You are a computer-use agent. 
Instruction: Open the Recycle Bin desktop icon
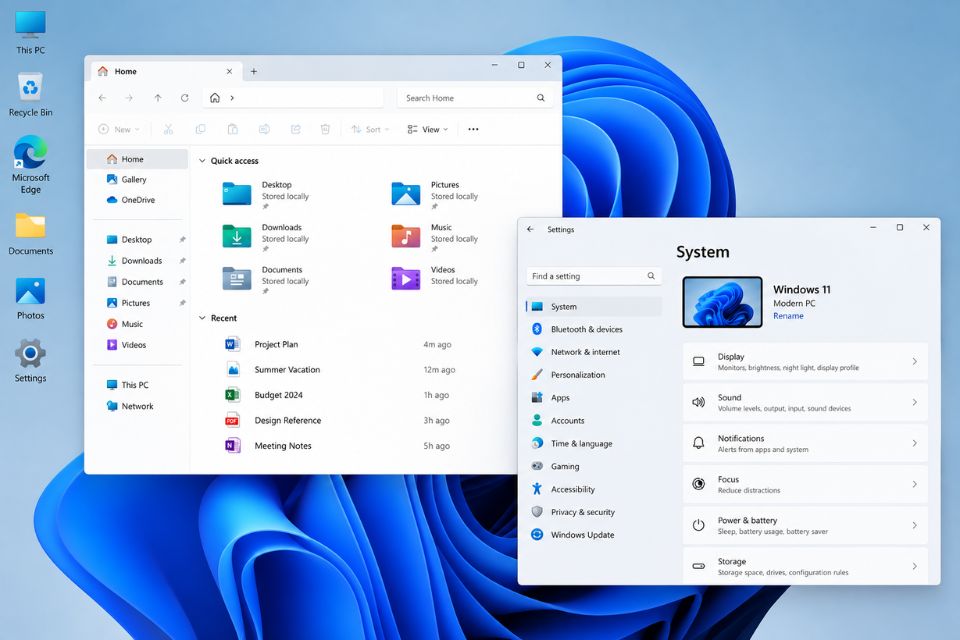tap(30, 94)
